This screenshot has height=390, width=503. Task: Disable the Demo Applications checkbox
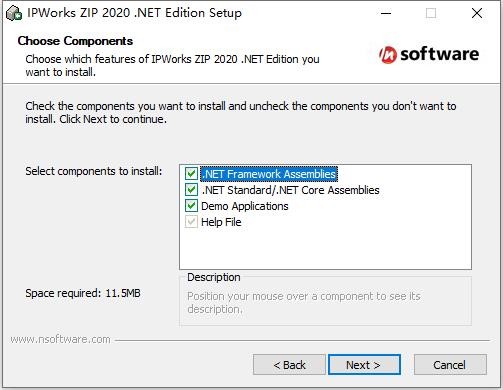pyautogui.click(x=191, y=206)
